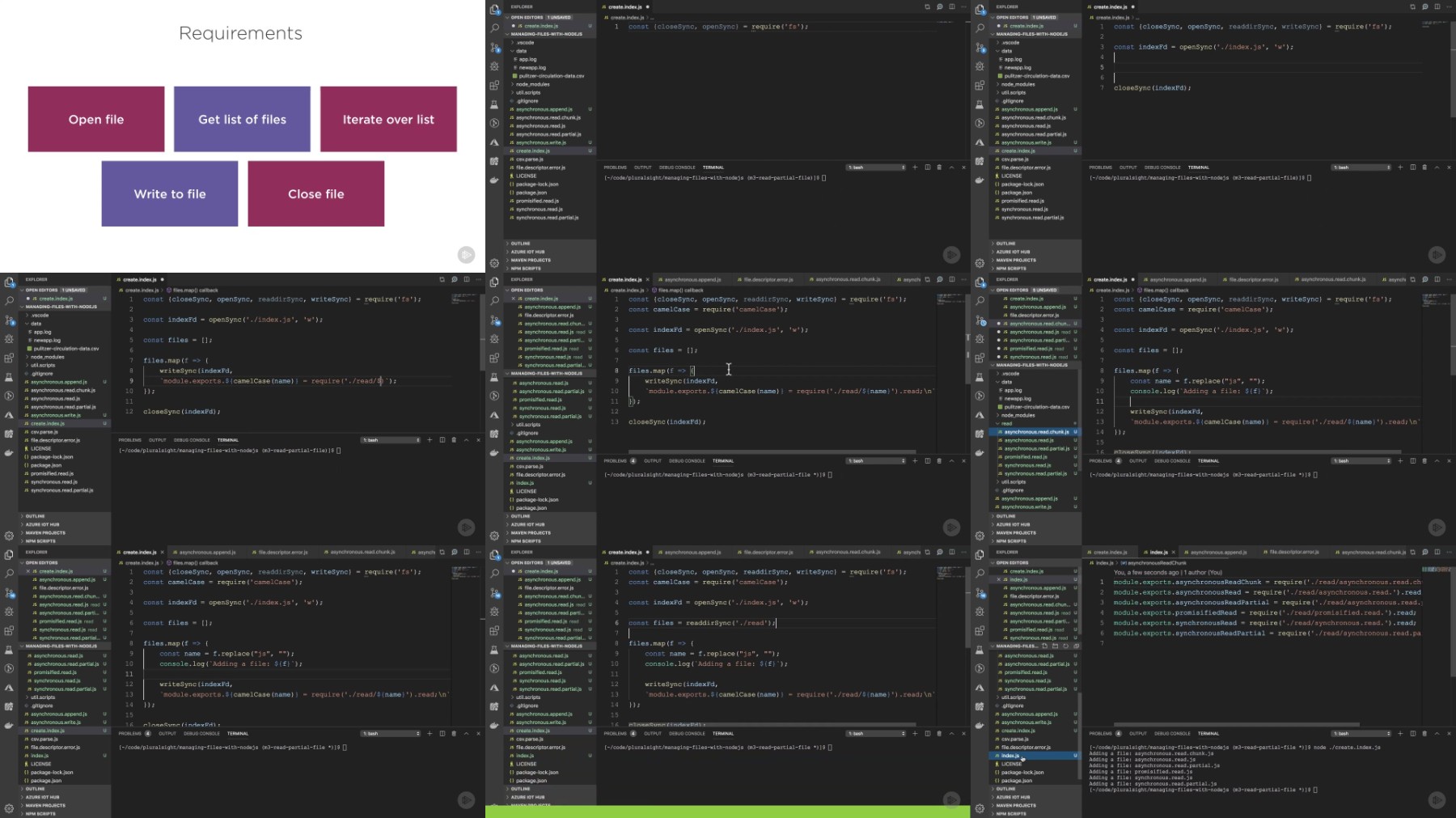
Task: Collapse read folder in the 5 UNSAVED frame
Action: (x=1005, y=423)
